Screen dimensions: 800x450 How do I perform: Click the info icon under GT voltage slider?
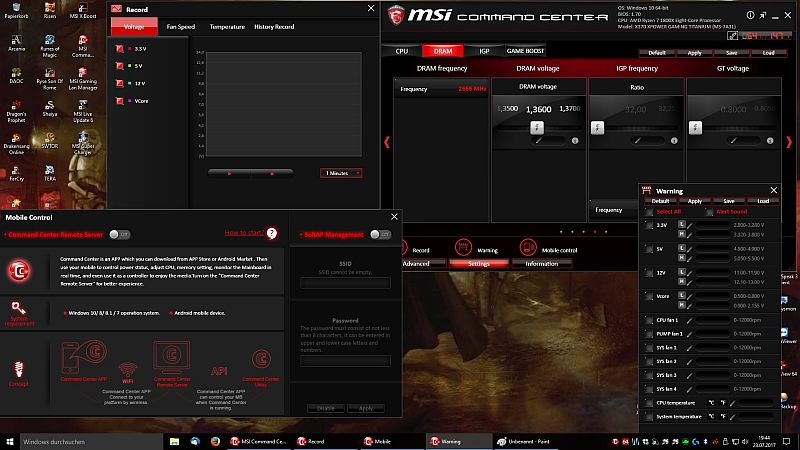click(x=770, y=141)
